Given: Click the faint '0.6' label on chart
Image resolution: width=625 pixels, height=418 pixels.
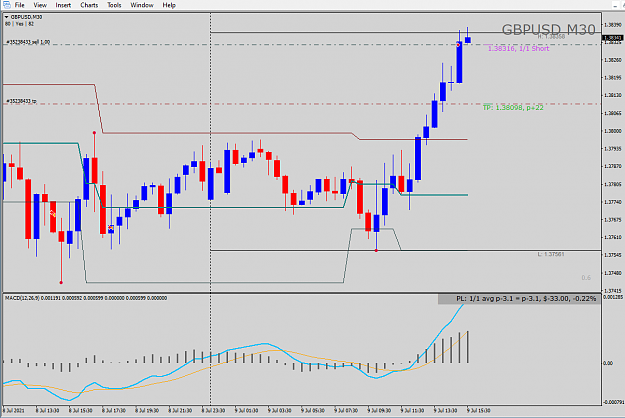Looking at the screenshot, I should click(586, 278).
